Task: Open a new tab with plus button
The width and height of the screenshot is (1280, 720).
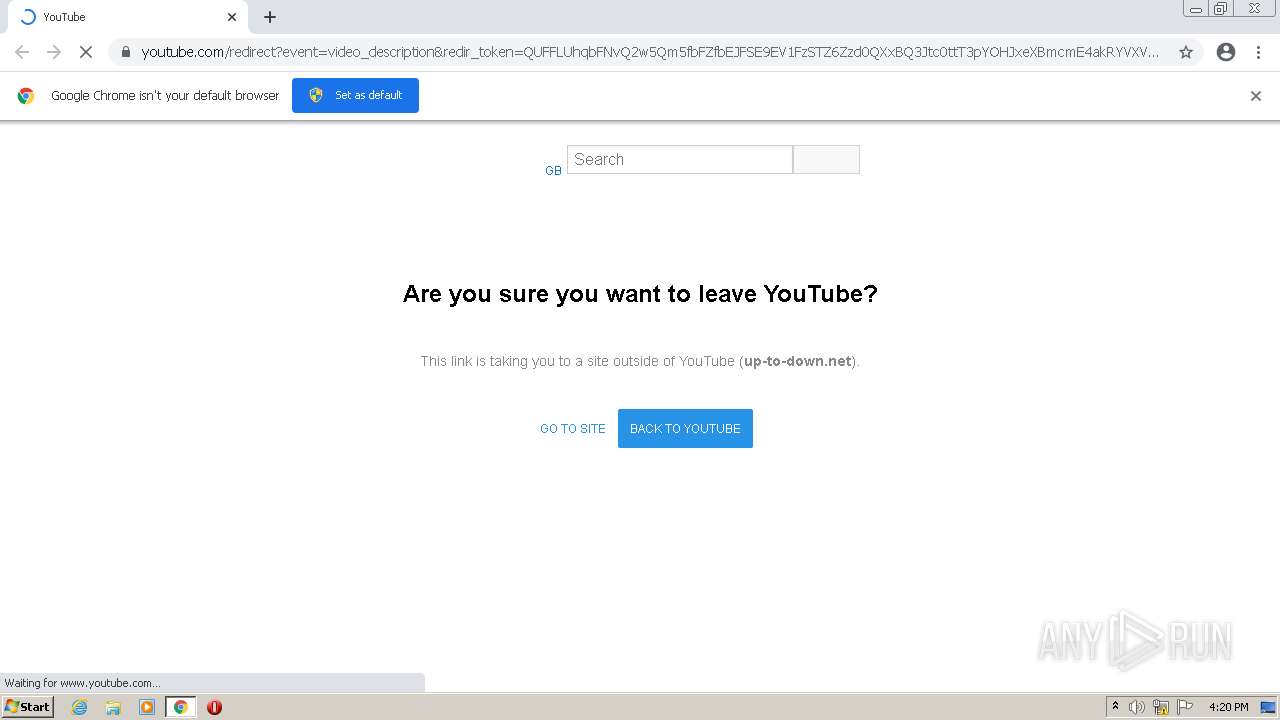Action: [x=270, y=17]
